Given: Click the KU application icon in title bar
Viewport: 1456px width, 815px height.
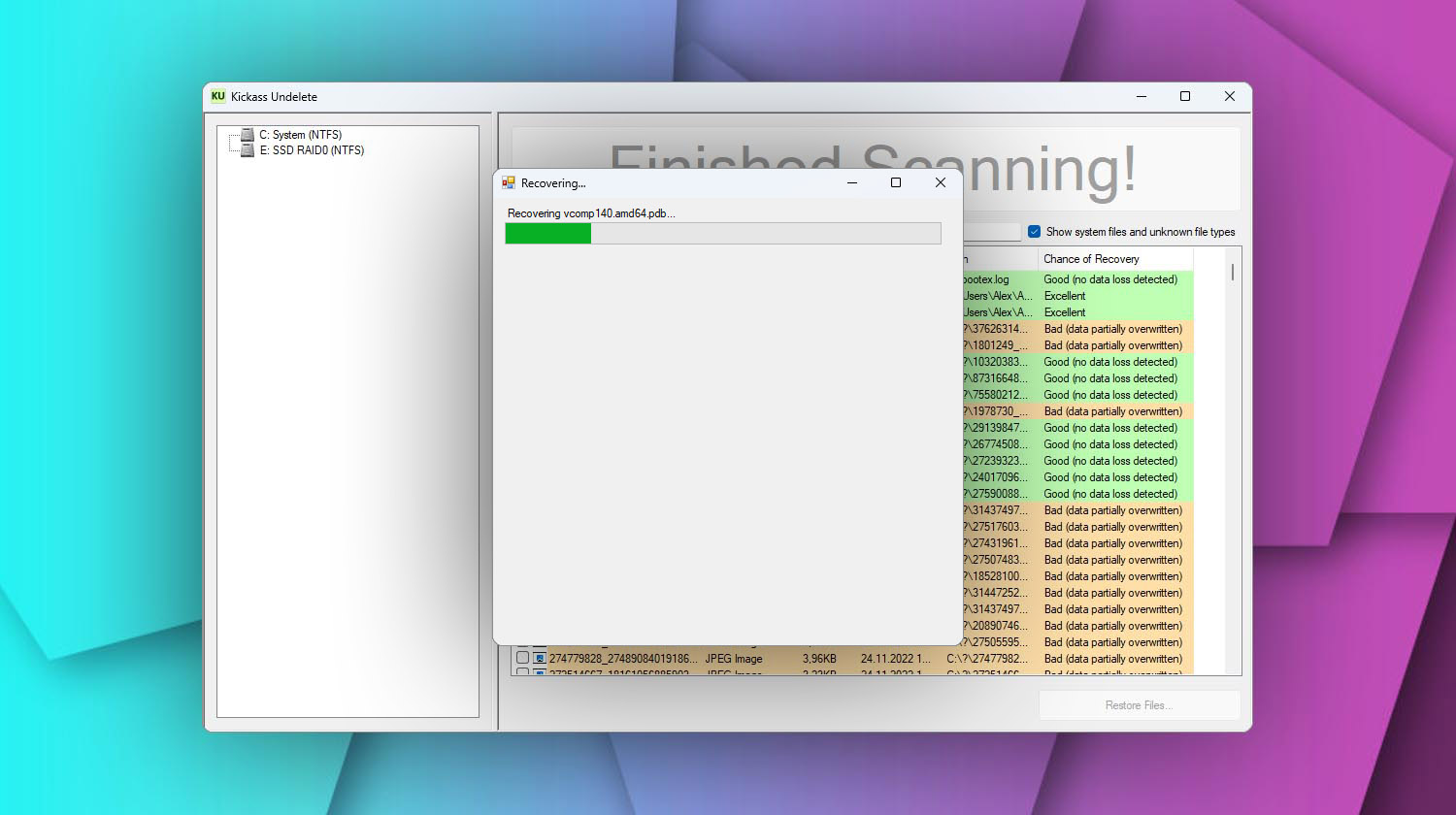Looking at the screenshot, I should point(217,96).
